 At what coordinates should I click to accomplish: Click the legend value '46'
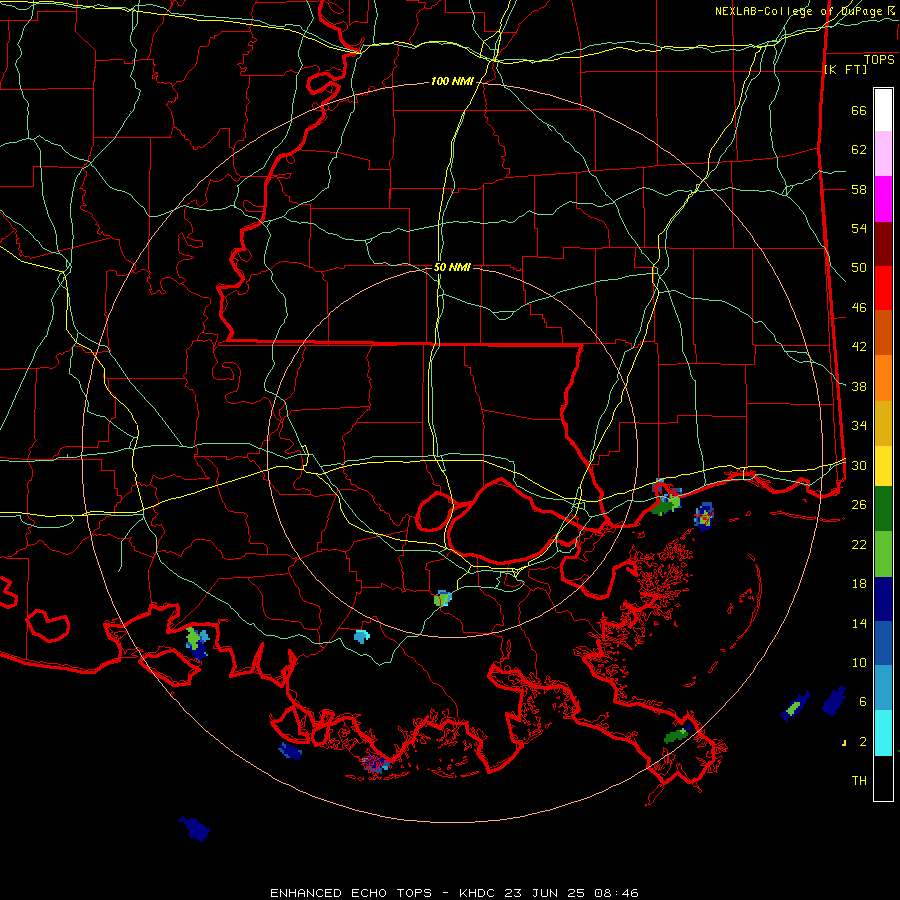coord(859,308)
